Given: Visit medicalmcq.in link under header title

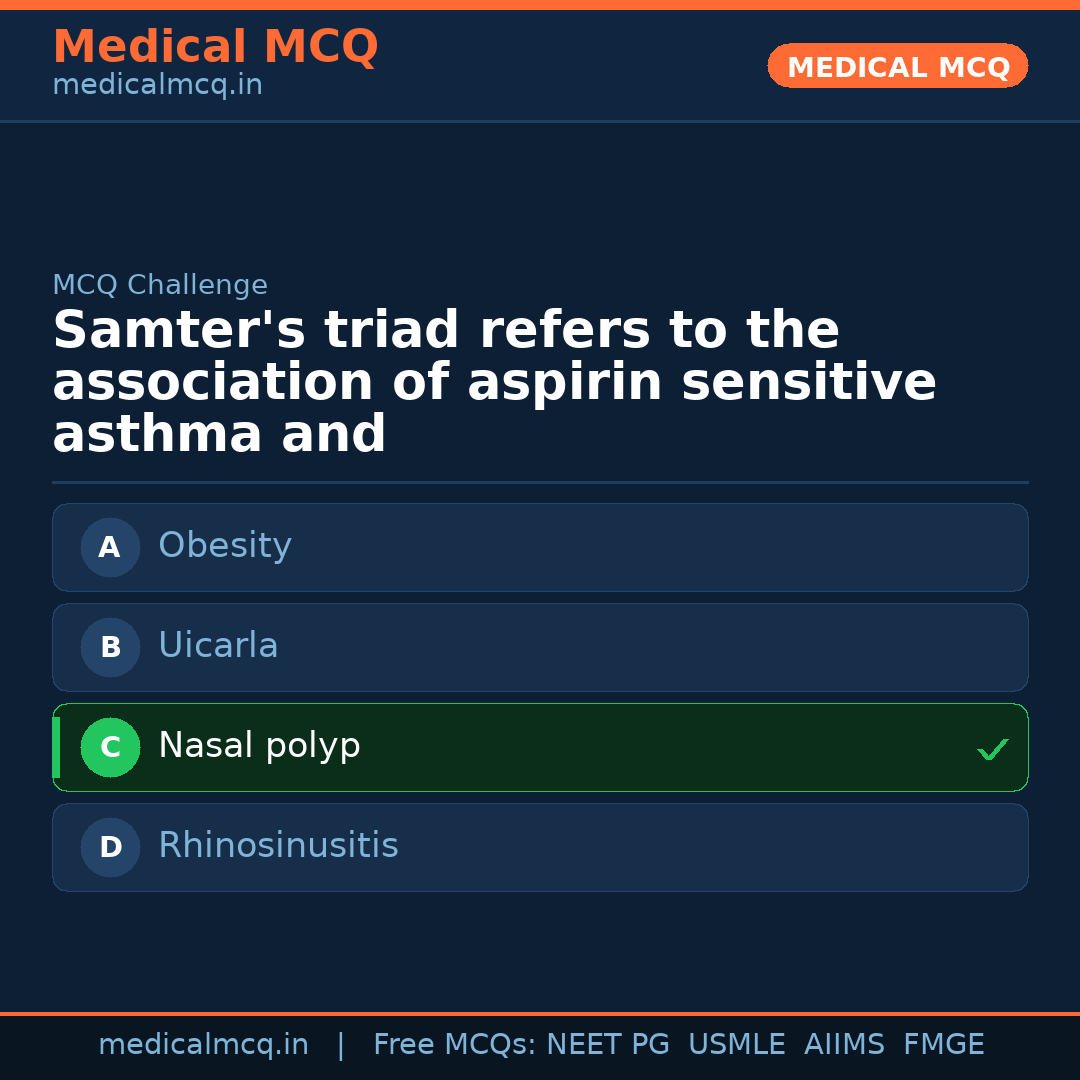Looking at the screenshot, I should tap(157, 85).
